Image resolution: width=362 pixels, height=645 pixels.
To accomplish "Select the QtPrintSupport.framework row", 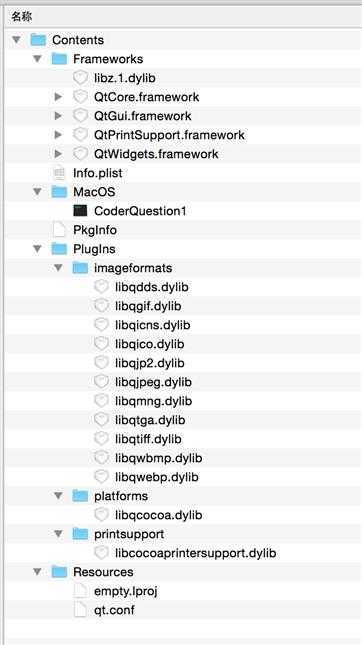I will point(183,135).
